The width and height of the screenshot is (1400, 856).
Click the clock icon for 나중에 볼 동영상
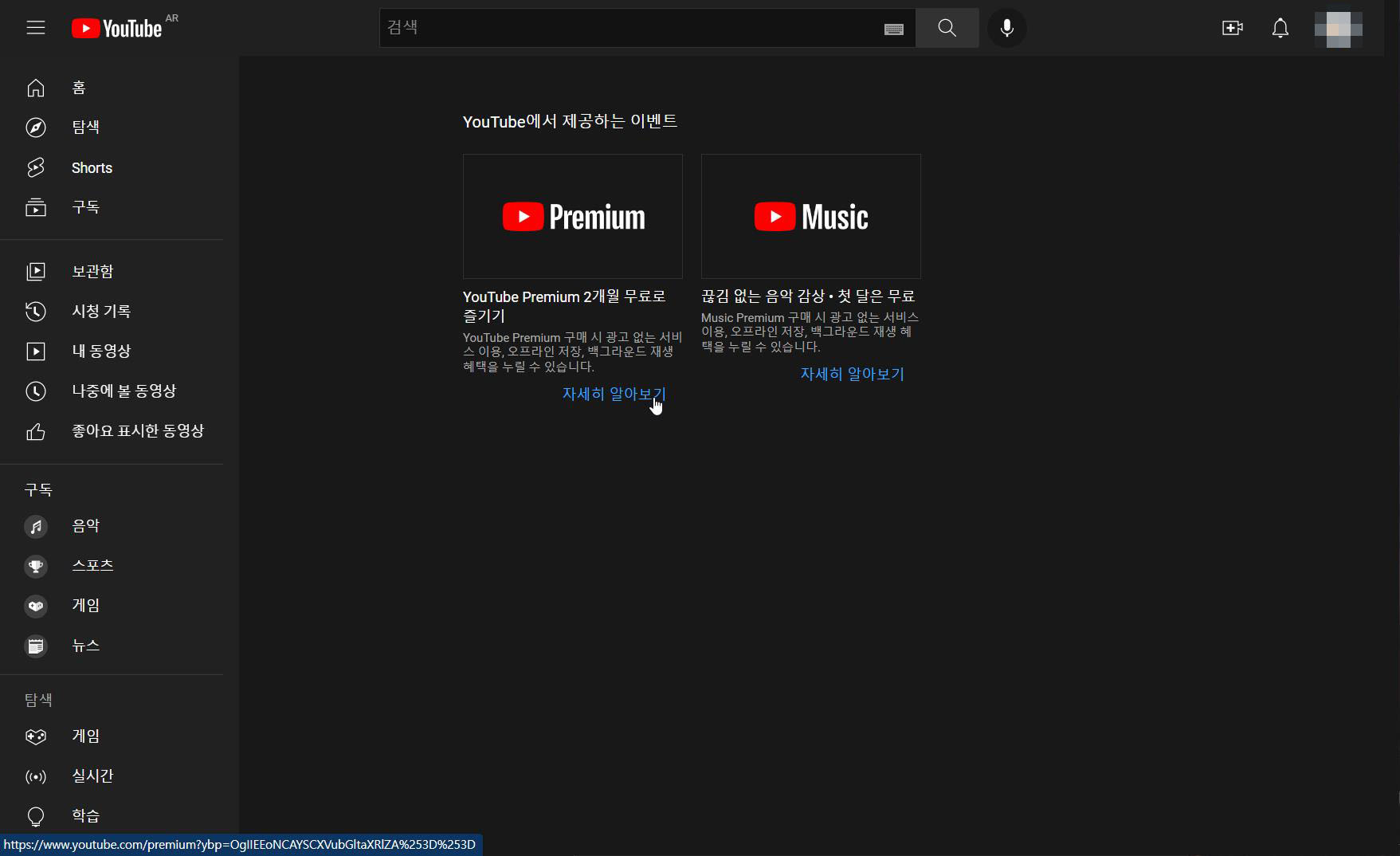[36, 391]
